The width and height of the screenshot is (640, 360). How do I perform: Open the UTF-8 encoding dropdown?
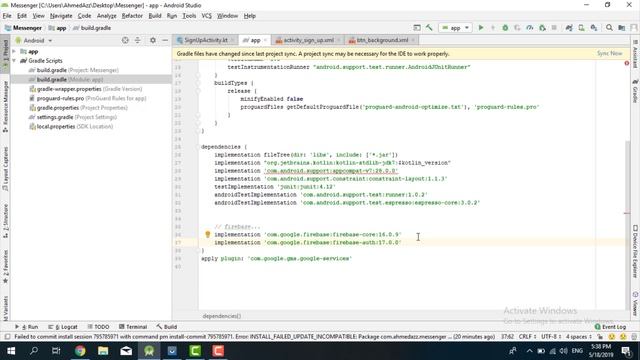pyautogui.click(x=551, y=337)
